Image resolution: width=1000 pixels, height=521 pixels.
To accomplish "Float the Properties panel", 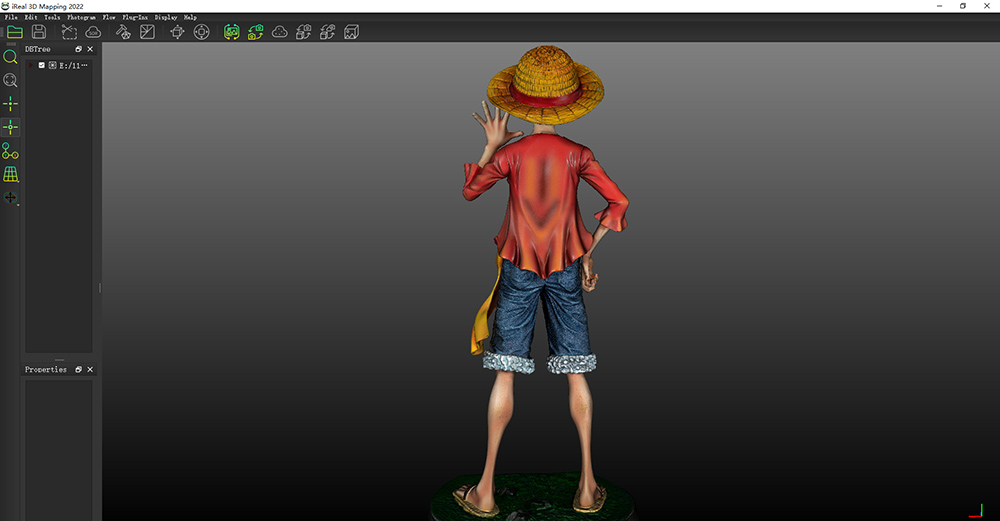I will [78, 369].
